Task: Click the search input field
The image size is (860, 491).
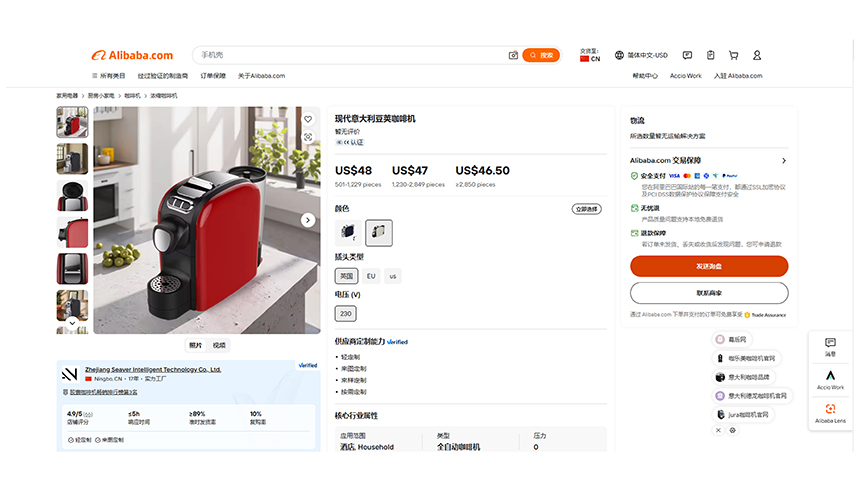Action: (351, 55)
